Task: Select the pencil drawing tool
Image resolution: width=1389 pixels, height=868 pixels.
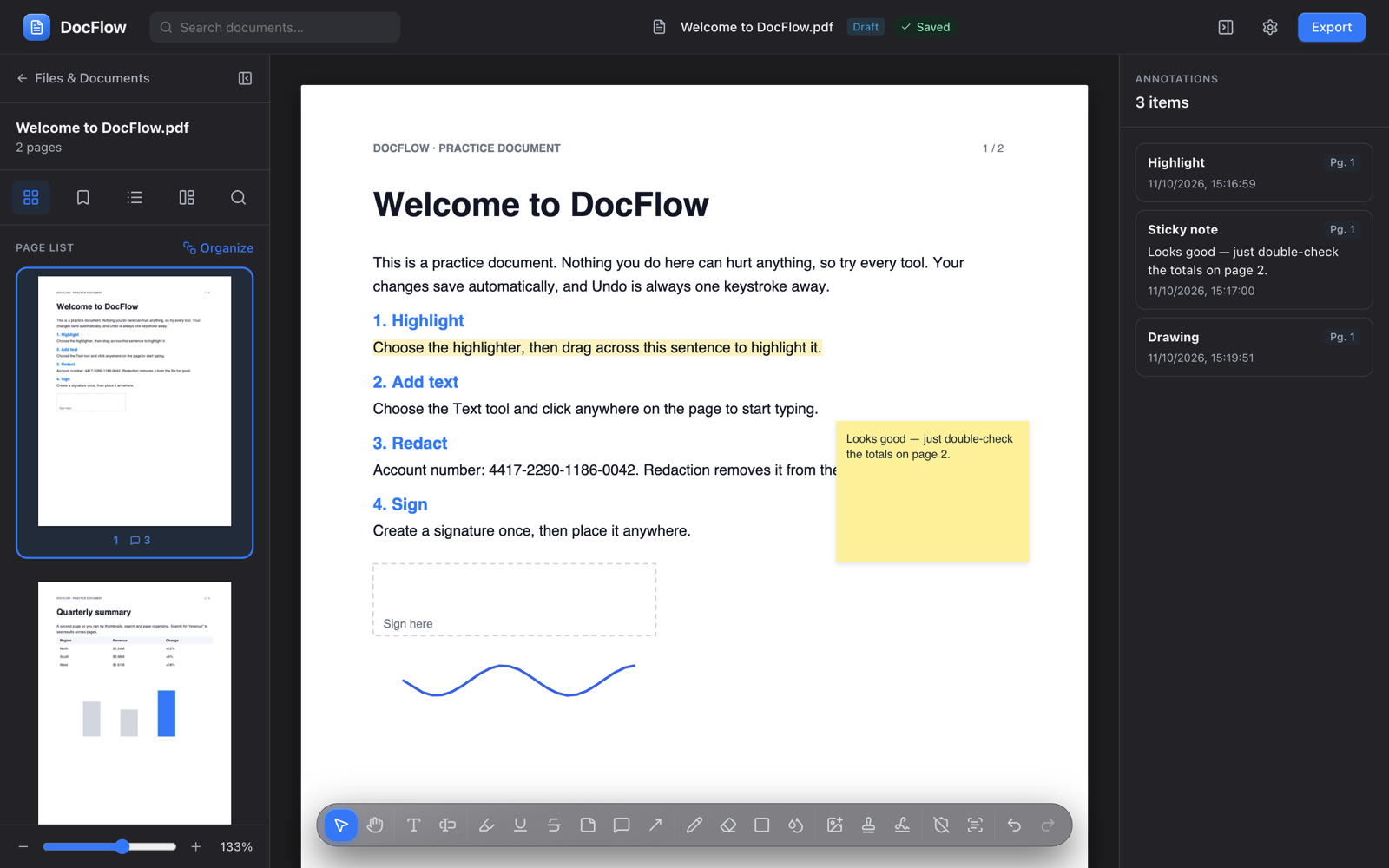Action: pos(694,825)
